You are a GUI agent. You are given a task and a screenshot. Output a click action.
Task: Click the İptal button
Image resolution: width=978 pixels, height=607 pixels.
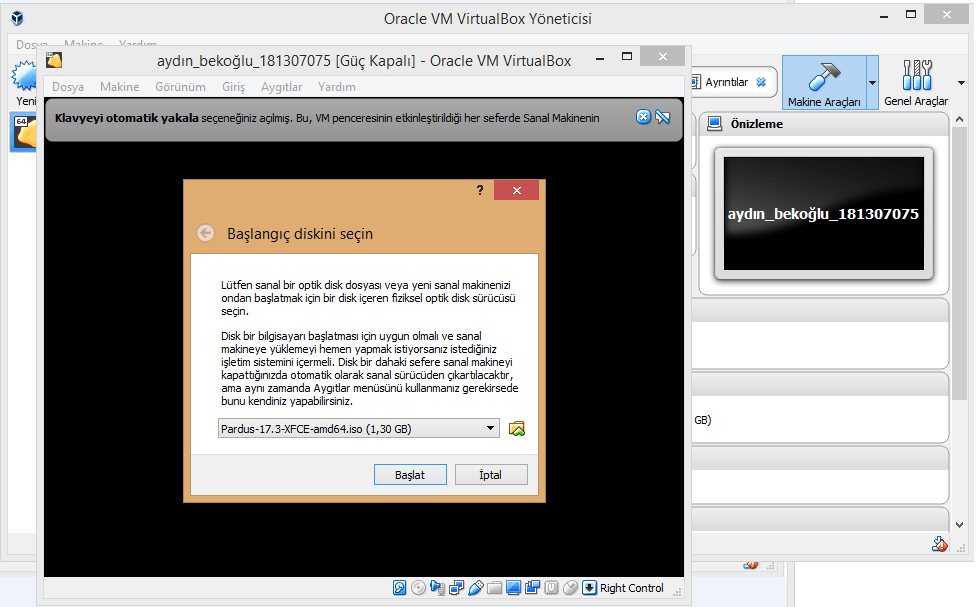click(x=491, y=475)
